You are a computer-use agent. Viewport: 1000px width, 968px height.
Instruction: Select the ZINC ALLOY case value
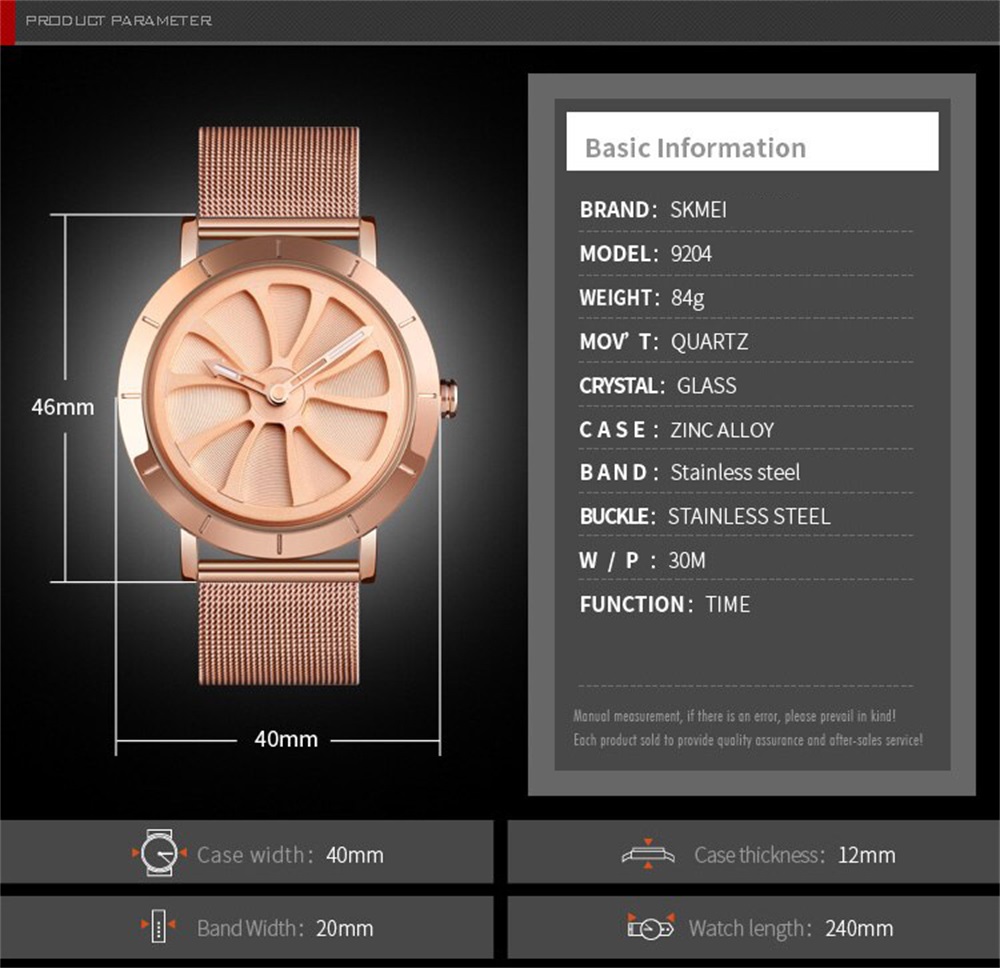[x=722, y=430]
